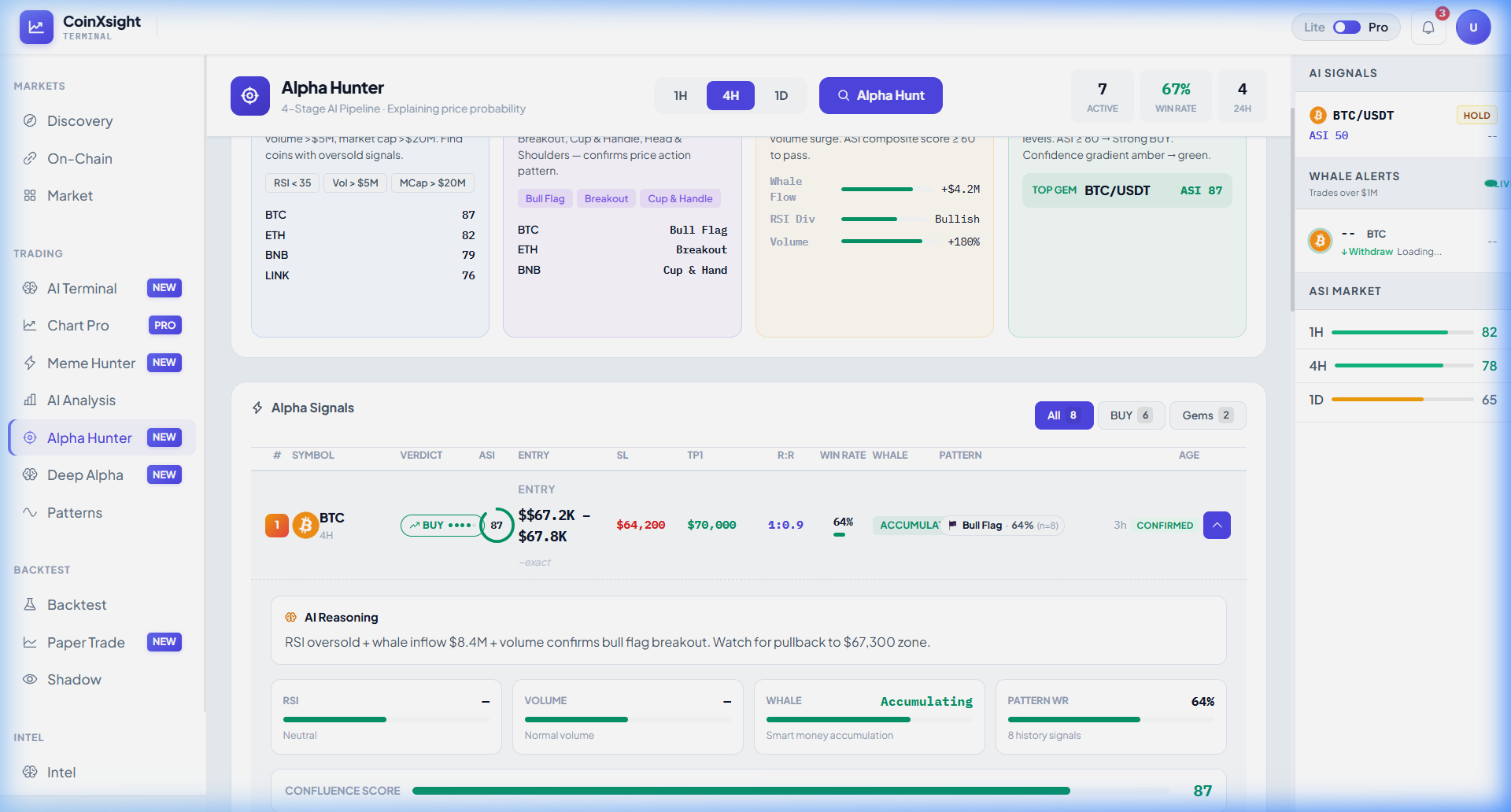Open AI Analysis
Image resolution: width=1511 pixels, height=812 pixels.
[x=102, y=400]
